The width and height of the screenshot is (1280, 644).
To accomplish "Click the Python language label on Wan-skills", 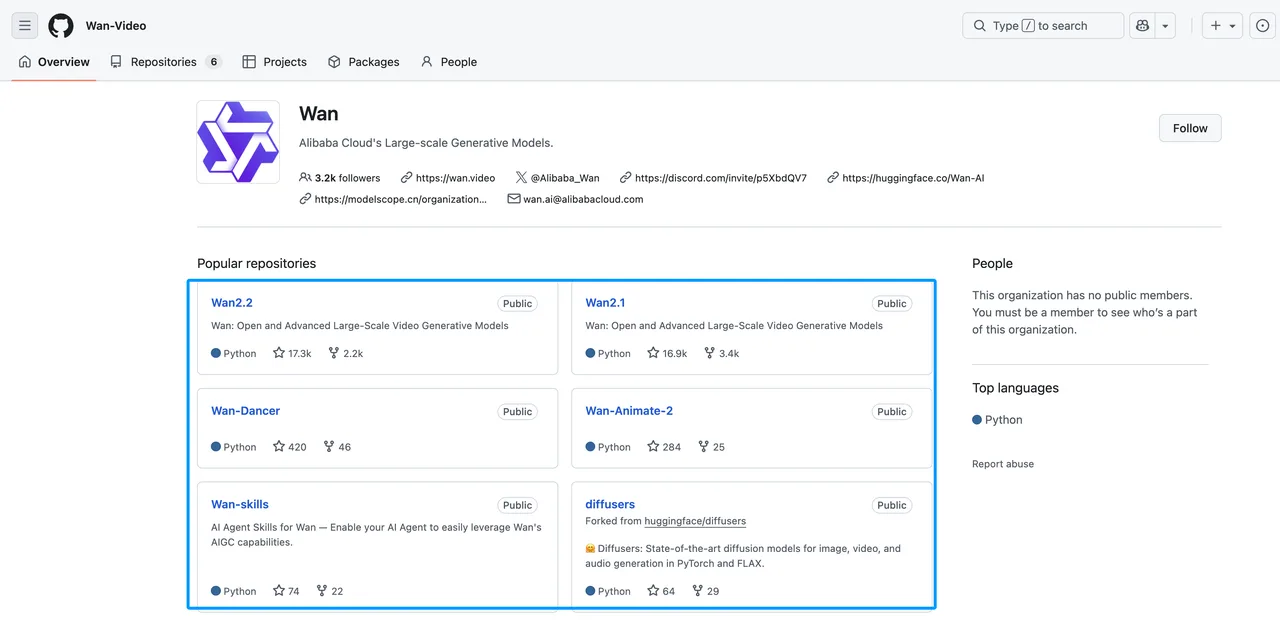I will [234, 591].
